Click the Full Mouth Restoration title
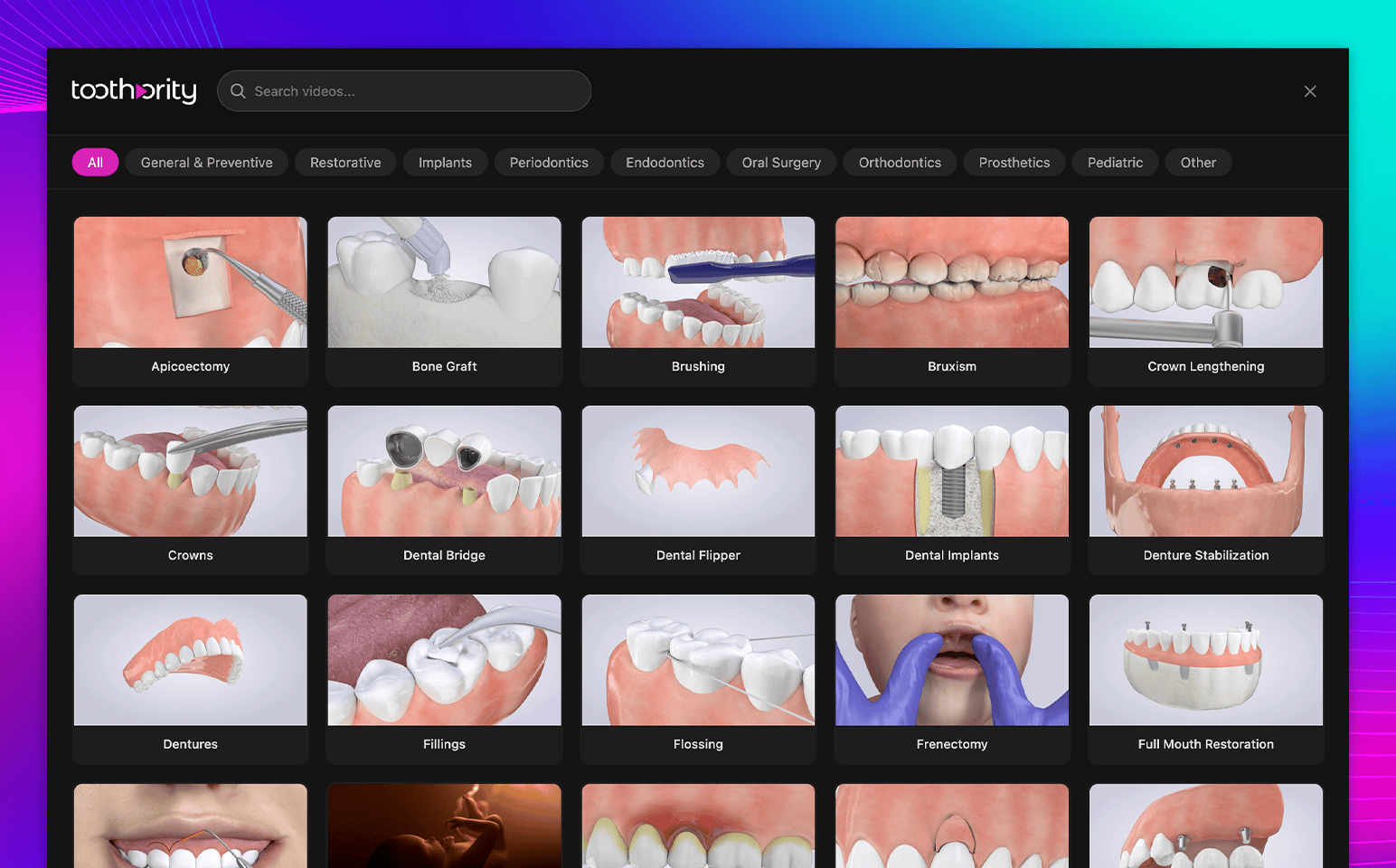Screen dimensions: 1396x868 point(1206,744)
